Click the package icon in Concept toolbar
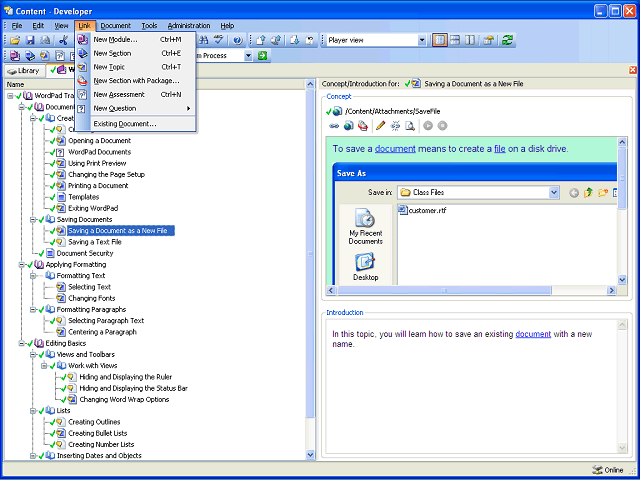The image size is (640, 480). pyautogui.click(x=363, y=126)
